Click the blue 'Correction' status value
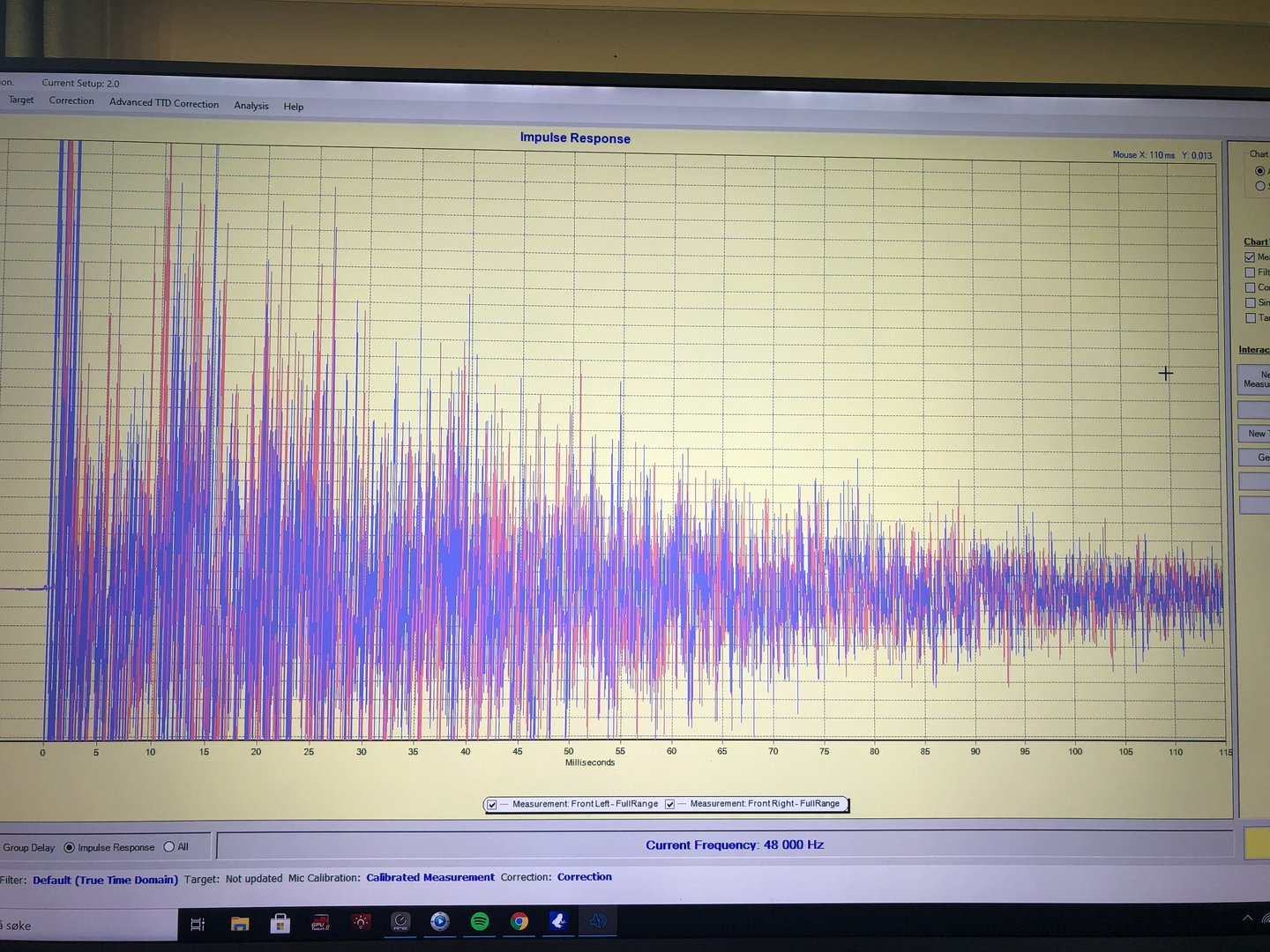This screenshot has width=1270, height=952. [x=585, y=877]
